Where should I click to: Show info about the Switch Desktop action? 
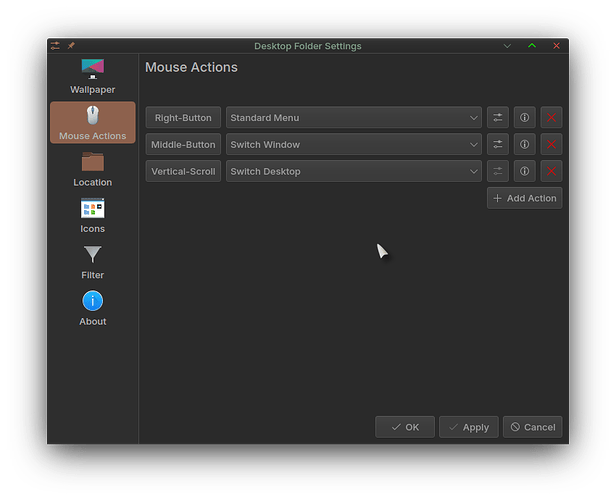pos(524,171)
